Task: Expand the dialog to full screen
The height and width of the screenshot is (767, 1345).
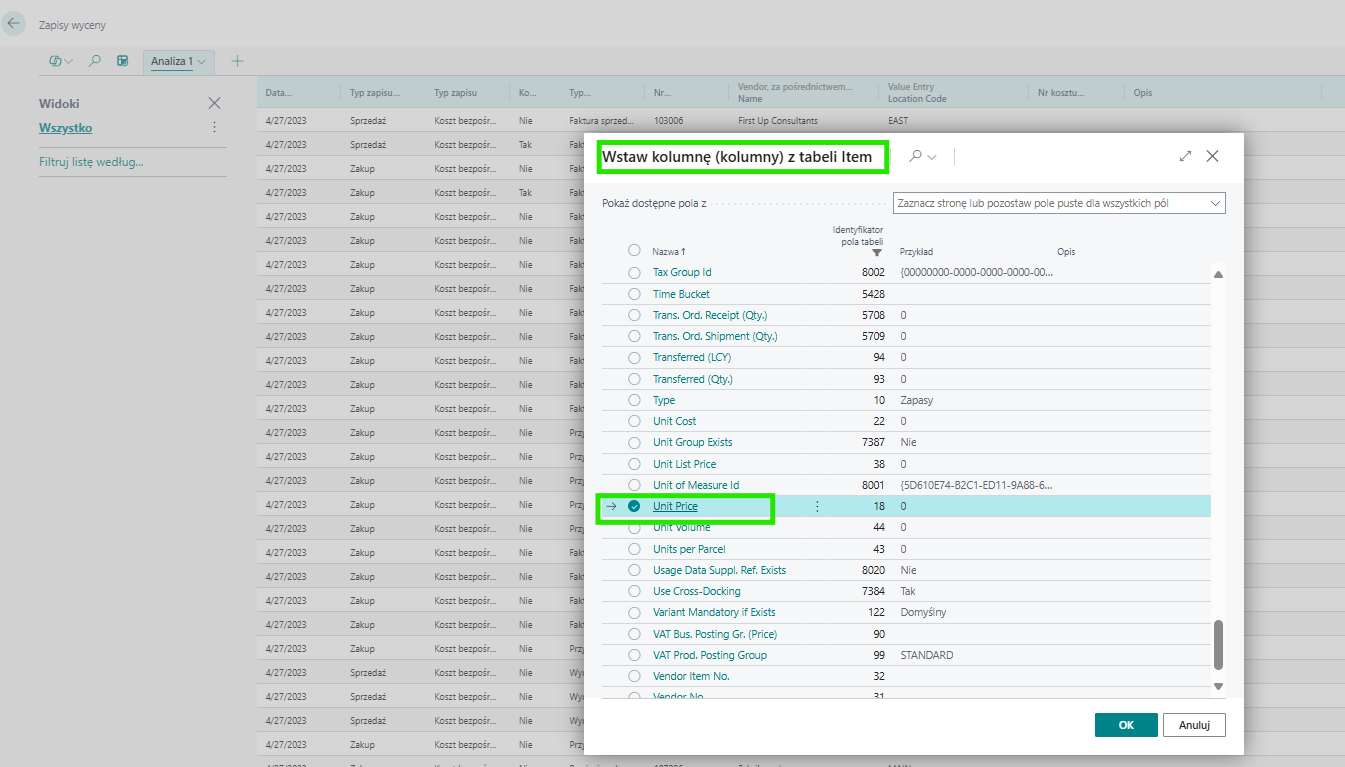Action: [1186, 156]
